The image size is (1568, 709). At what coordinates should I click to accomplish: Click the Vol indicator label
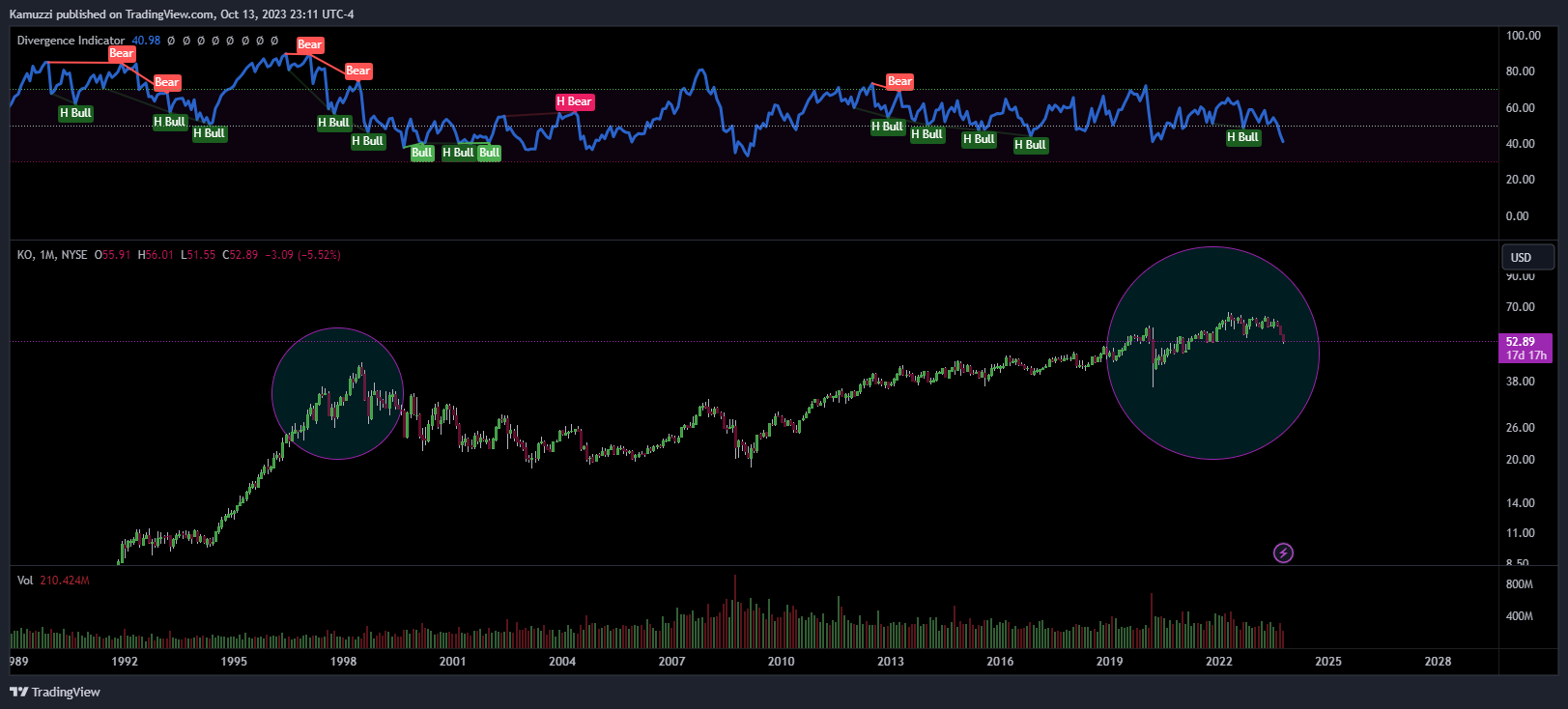coord(25,581)
